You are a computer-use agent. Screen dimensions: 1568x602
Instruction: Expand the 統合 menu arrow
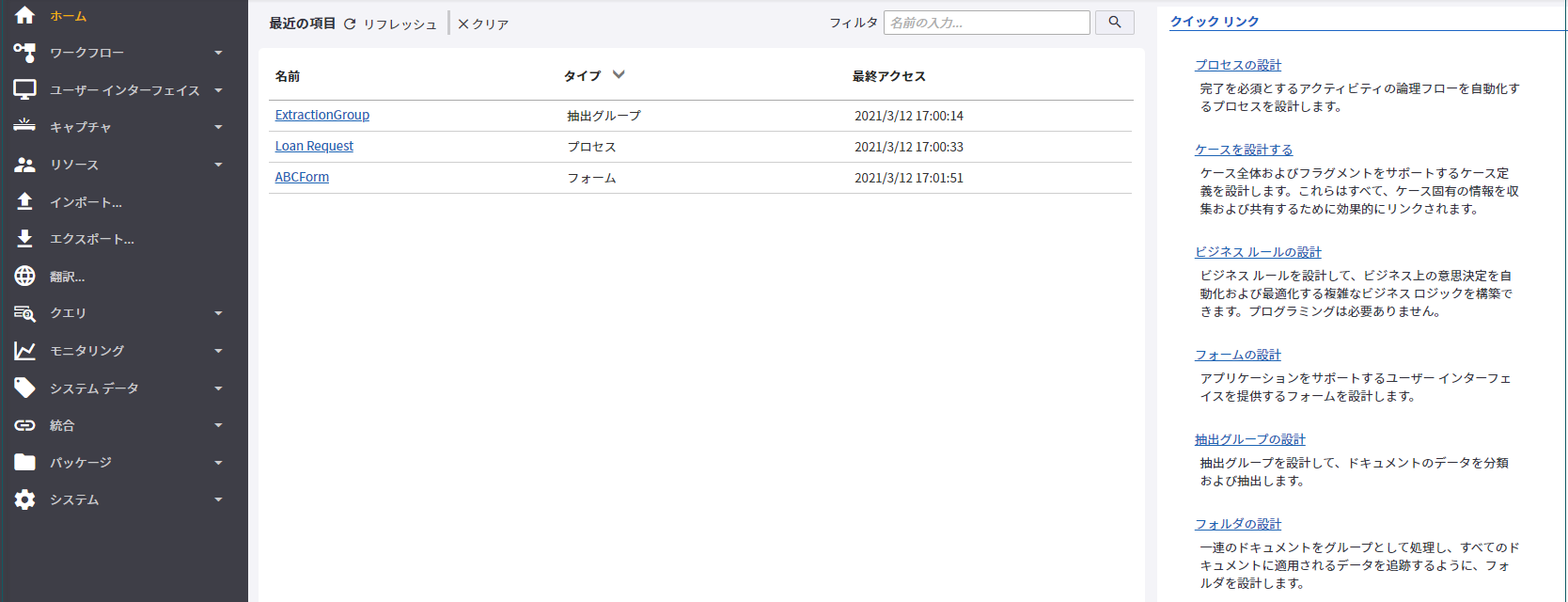click(218, 425)
